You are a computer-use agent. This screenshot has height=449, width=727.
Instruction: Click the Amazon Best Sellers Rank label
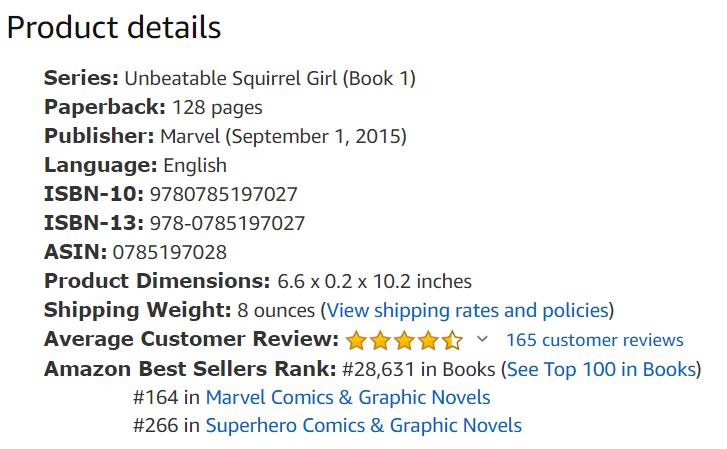[189, 369]
